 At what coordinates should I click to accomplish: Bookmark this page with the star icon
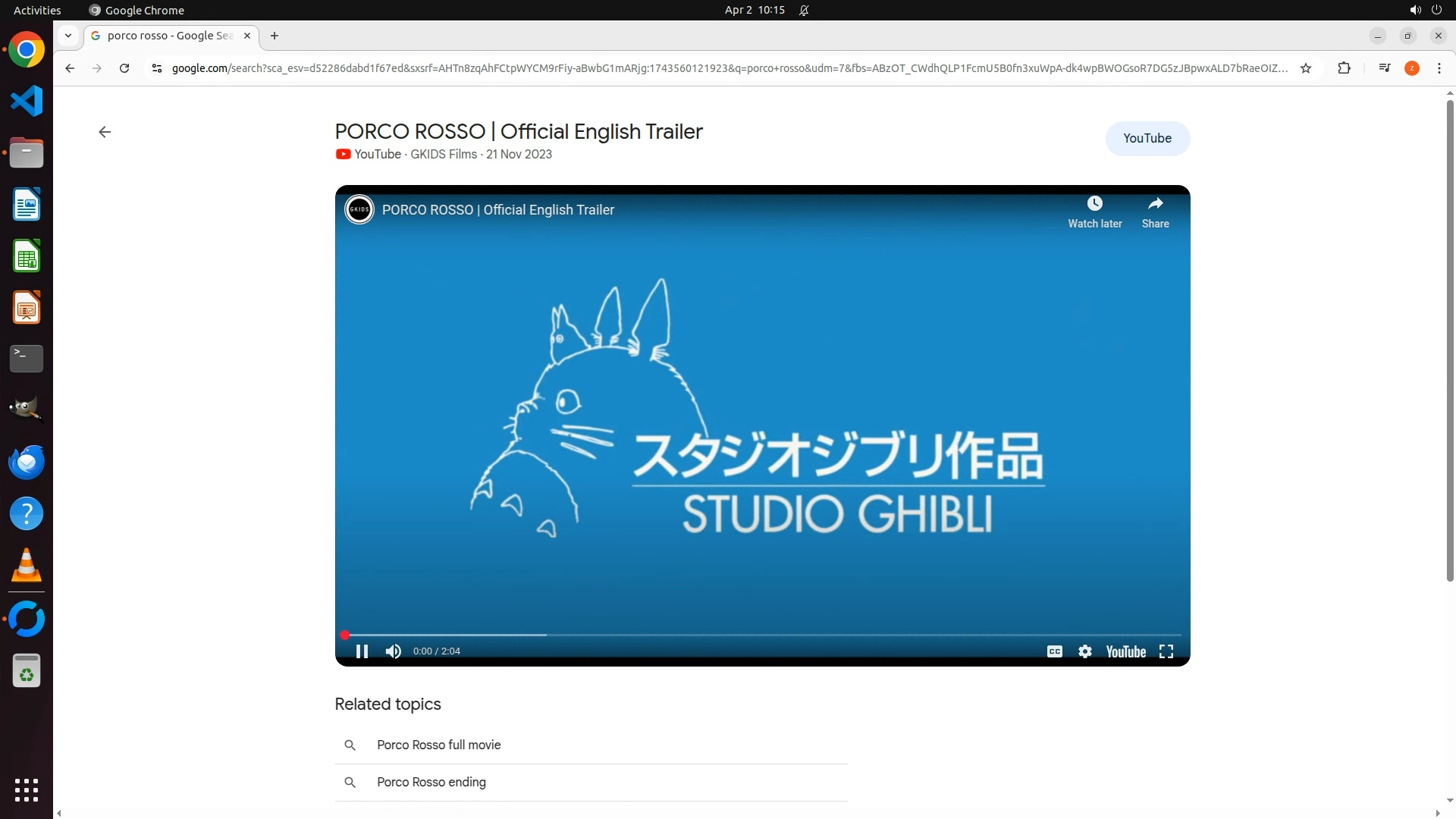(1306, 68)
